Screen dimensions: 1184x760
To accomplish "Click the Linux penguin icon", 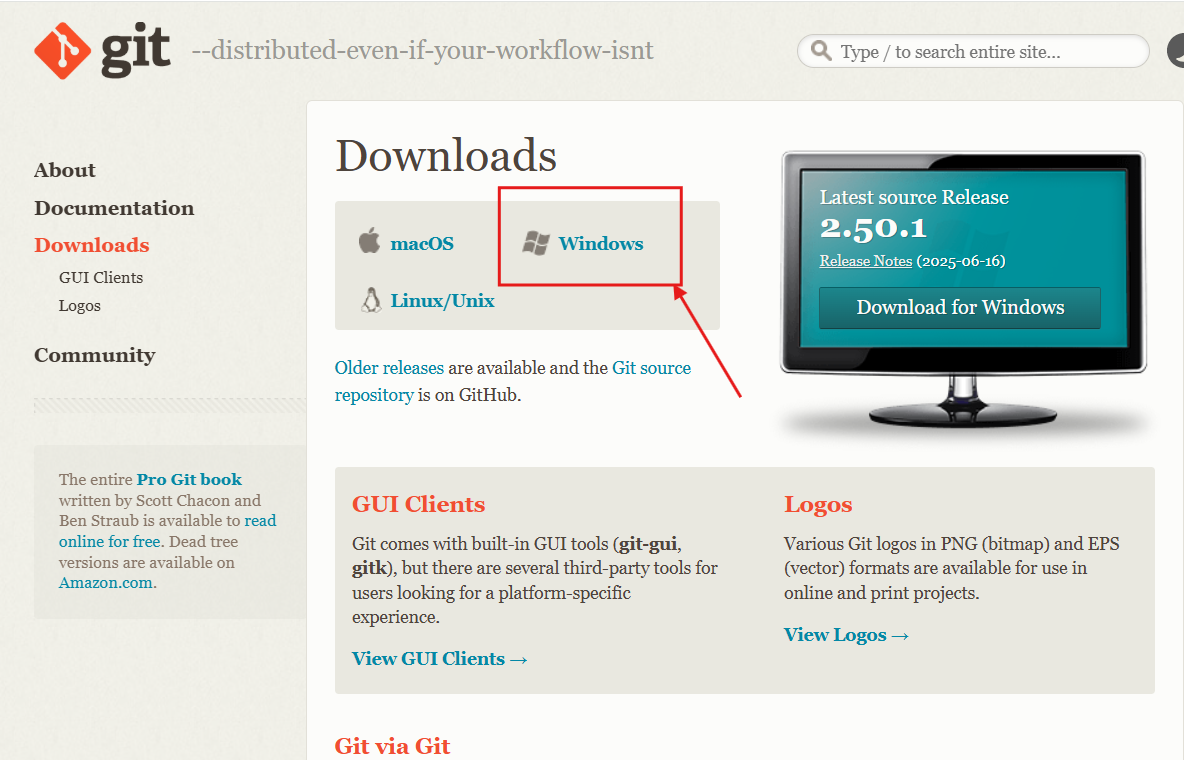I will [x=371, y=300].
